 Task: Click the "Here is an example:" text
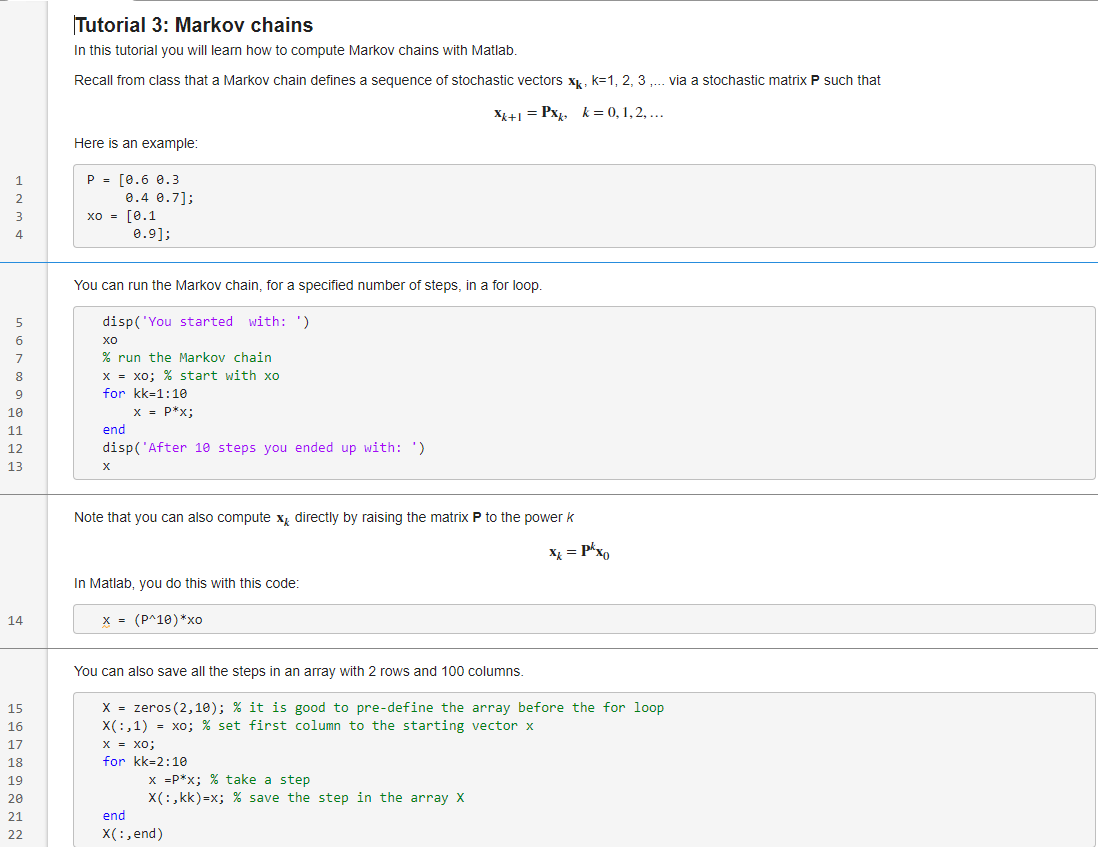(x=136, y=144)
